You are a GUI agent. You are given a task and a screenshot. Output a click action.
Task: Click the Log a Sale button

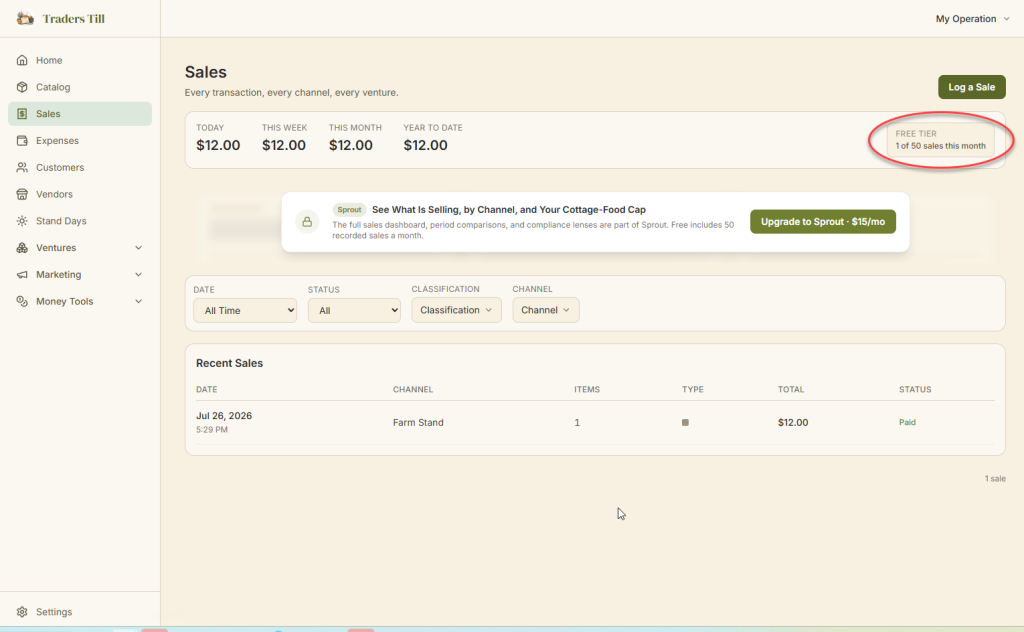pos(972,87)
